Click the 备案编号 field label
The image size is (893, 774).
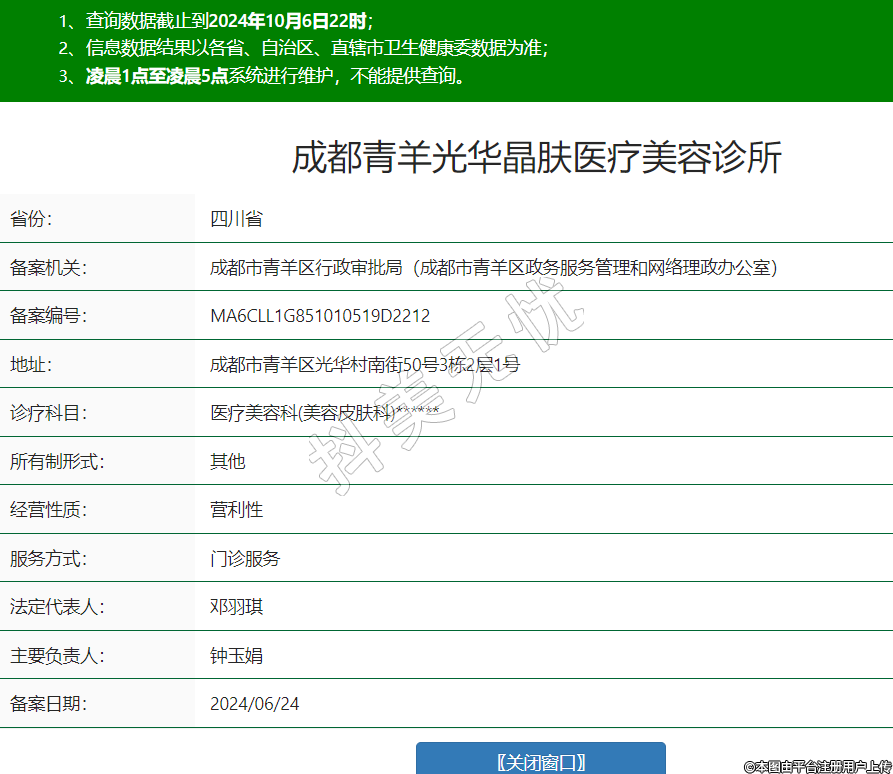pyautogui.click(x=49, y=316)
